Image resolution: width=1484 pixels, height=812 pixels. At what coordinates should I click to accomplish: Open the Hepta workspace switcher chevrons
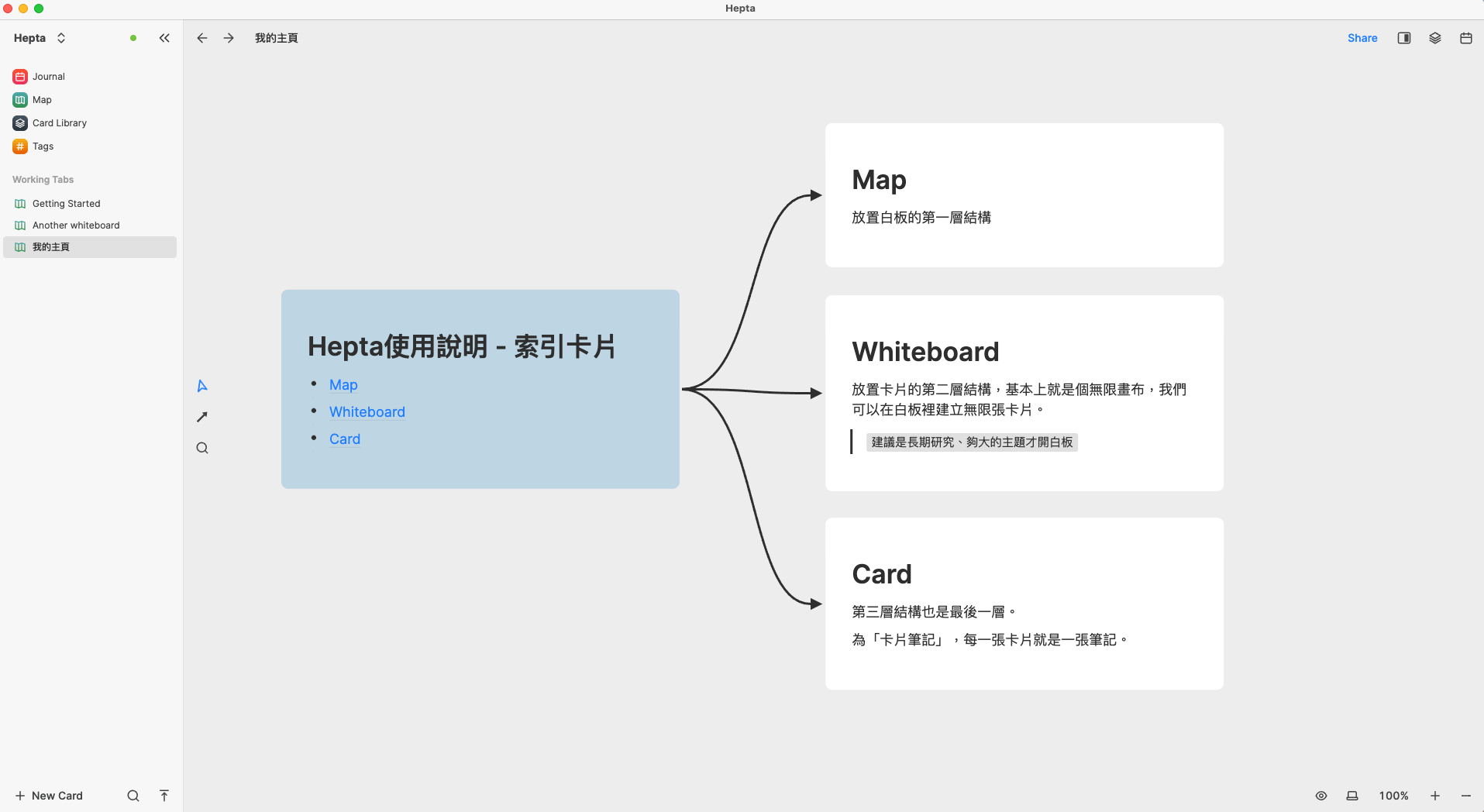coord(61,37)
